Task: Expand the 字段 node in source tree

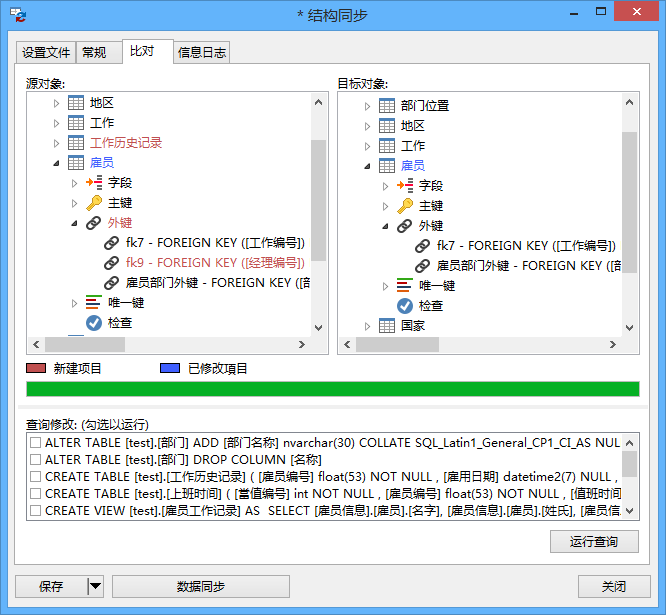Action: pyautogui.click(x=74, y=183)
